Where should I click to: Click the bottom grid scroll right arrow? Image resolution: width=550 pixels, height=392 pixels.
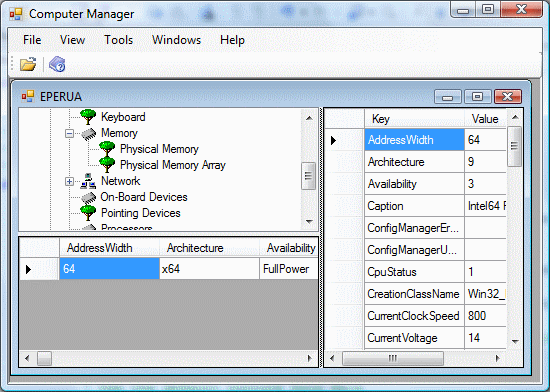pyautogui.click(x=309, y=358)
